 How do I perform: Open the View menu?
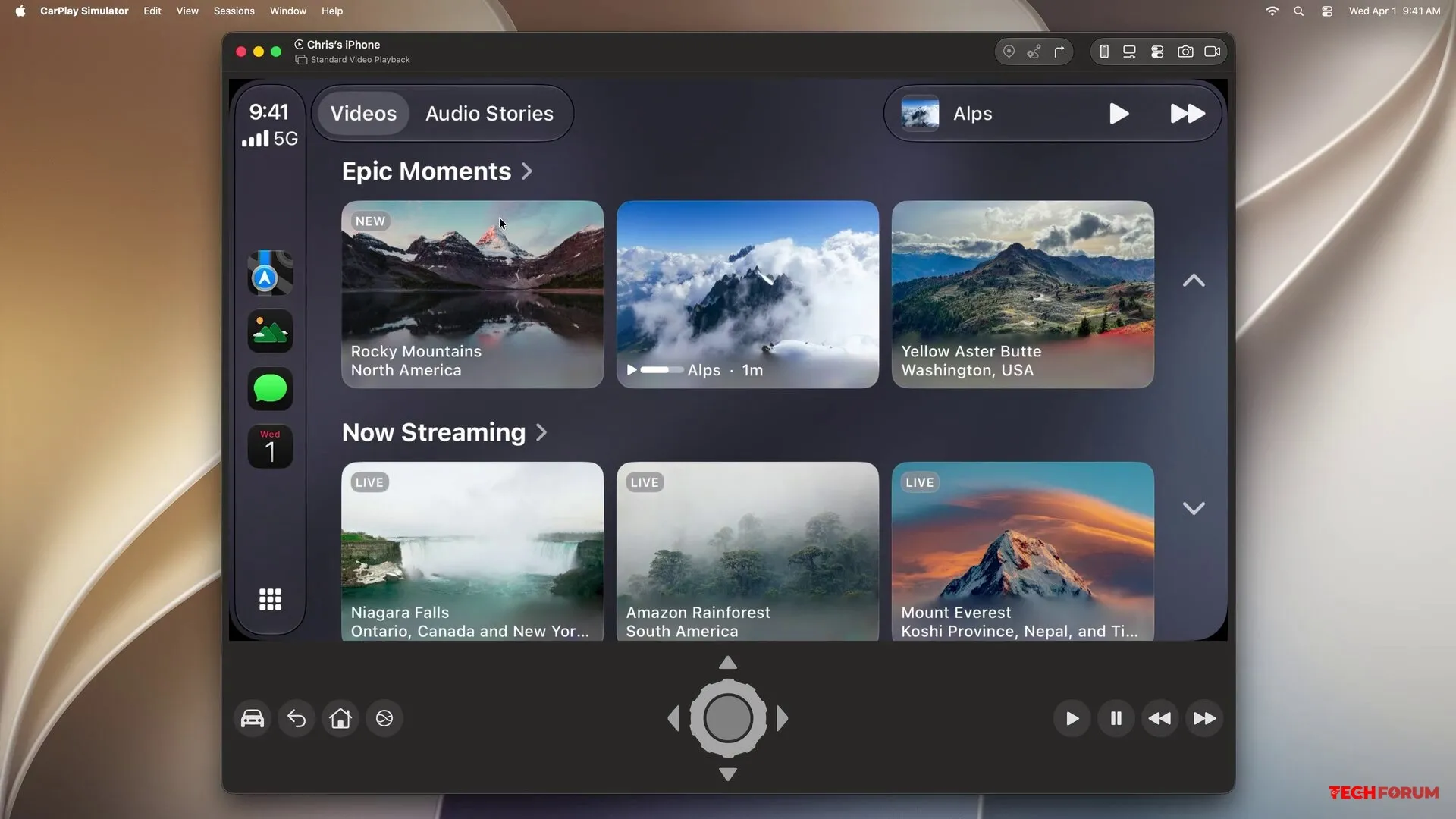pyautogui.click(x=187, y=11)
